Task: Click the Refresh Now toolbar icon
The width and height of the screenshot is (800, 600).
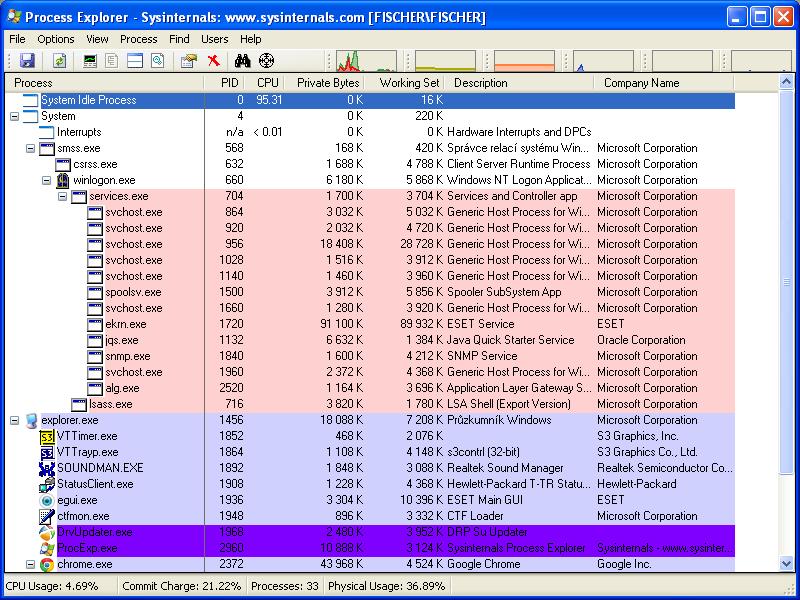Action: click(x=60, y=61)
